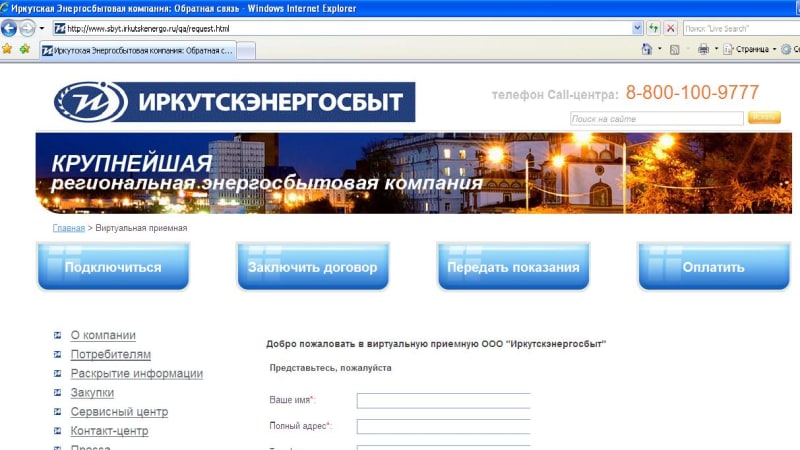800x450 pixels.
Task: Open a new blank tab
Action: (246, 51)
